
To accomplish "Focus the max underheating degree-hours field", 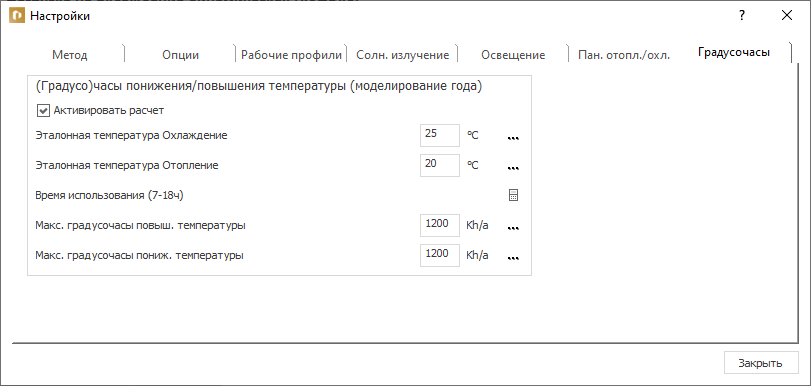I will (x=440, y=255).
